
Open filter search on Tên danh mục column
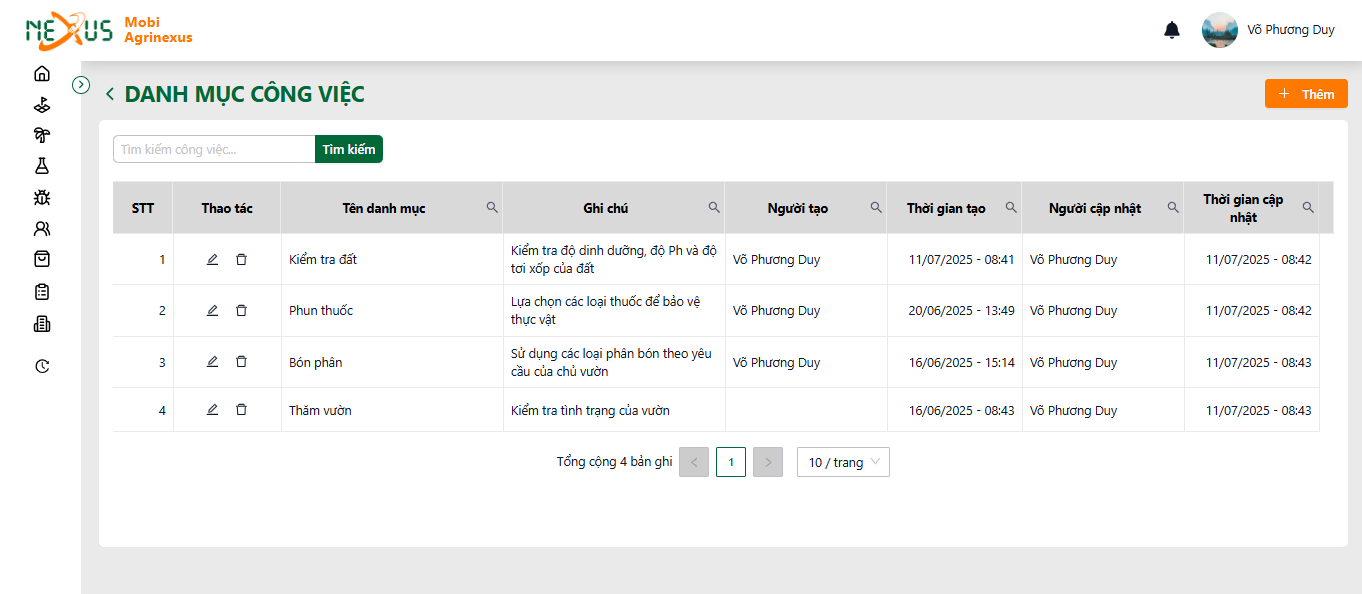tap(492, 207)
